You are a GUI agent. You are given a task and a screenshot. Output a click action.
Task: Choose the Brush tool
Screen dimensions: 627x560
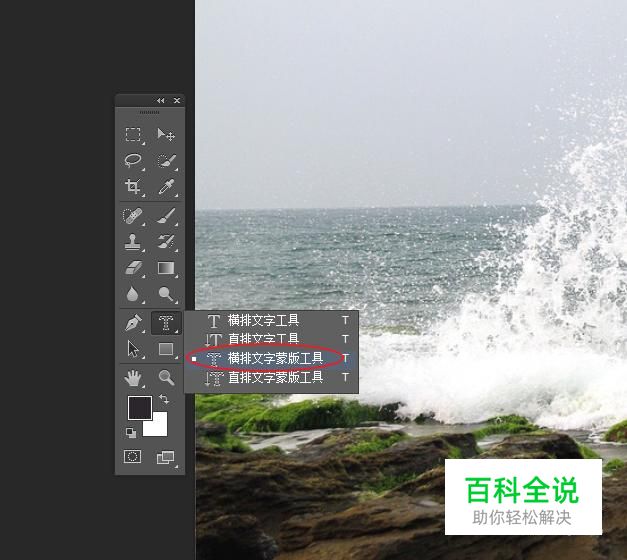166,216
